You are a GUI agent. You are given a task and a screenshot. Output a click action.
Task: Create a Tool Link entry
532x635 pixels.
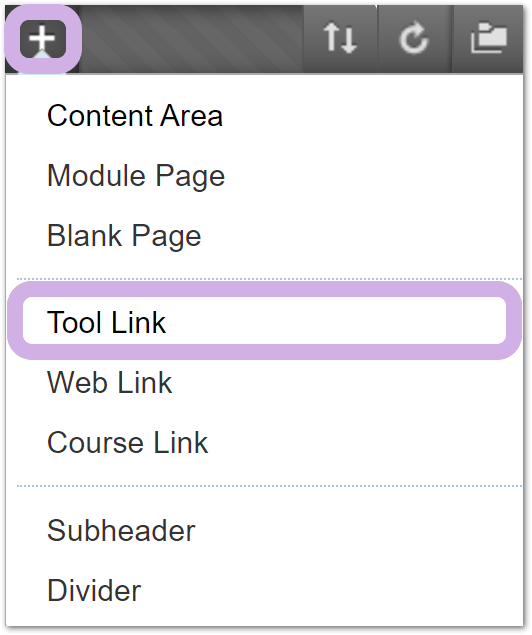coord(106,322)
